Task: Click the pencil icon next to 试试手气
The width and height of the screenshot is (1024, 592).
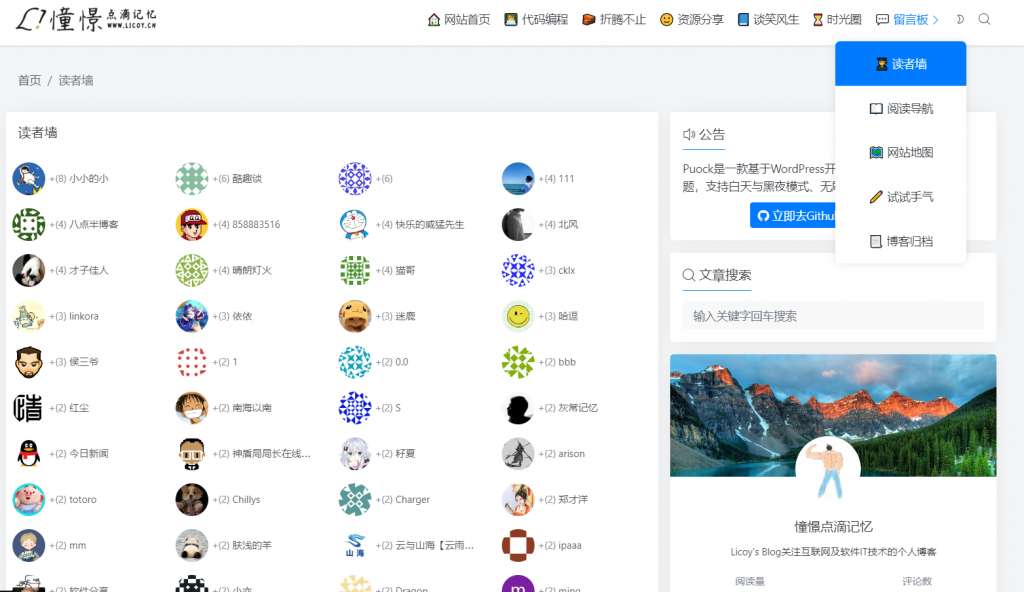Action: click(876, 196)
